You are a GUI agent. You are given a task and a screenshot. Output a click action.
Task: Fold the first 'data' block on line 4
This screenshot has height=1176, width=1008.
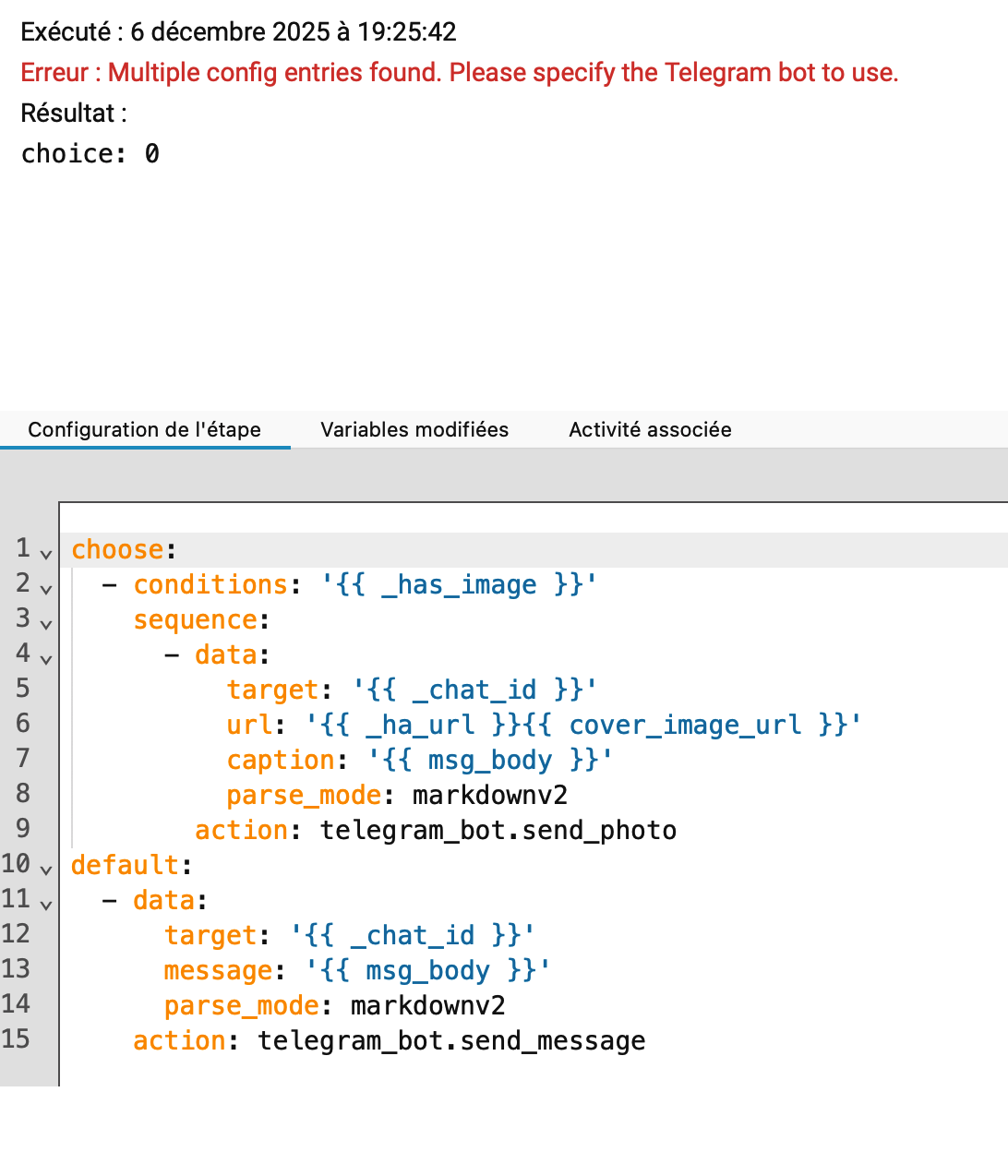(x=46, y=658)
